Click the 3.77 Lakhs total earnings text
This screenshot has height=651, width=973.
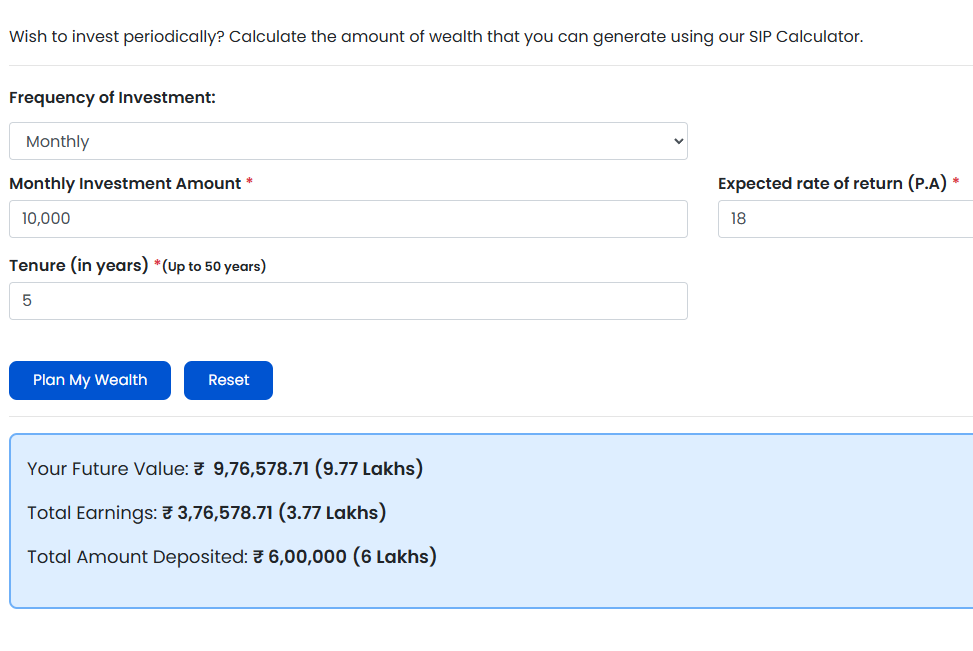(333, 513)
